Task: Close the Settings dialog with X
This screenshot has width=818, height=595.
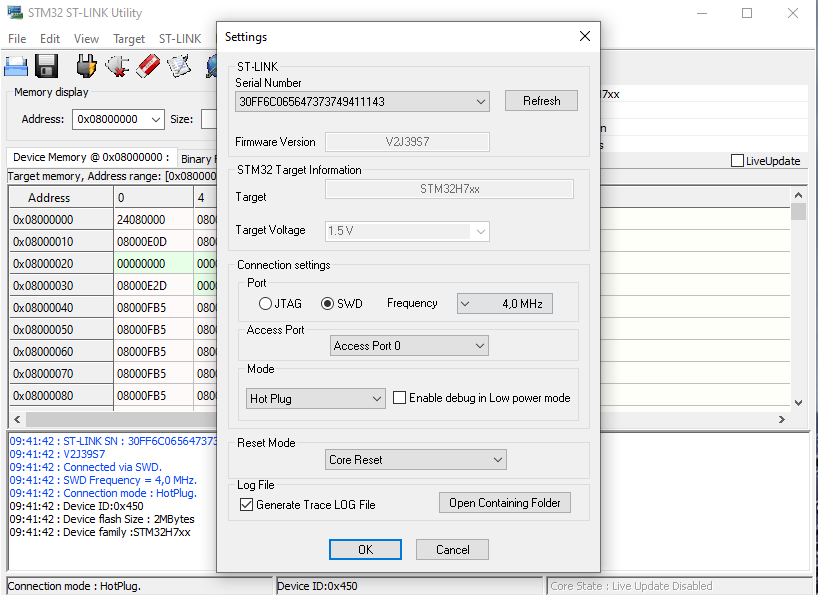Action: pyautogui.click(x=585, y=36)
